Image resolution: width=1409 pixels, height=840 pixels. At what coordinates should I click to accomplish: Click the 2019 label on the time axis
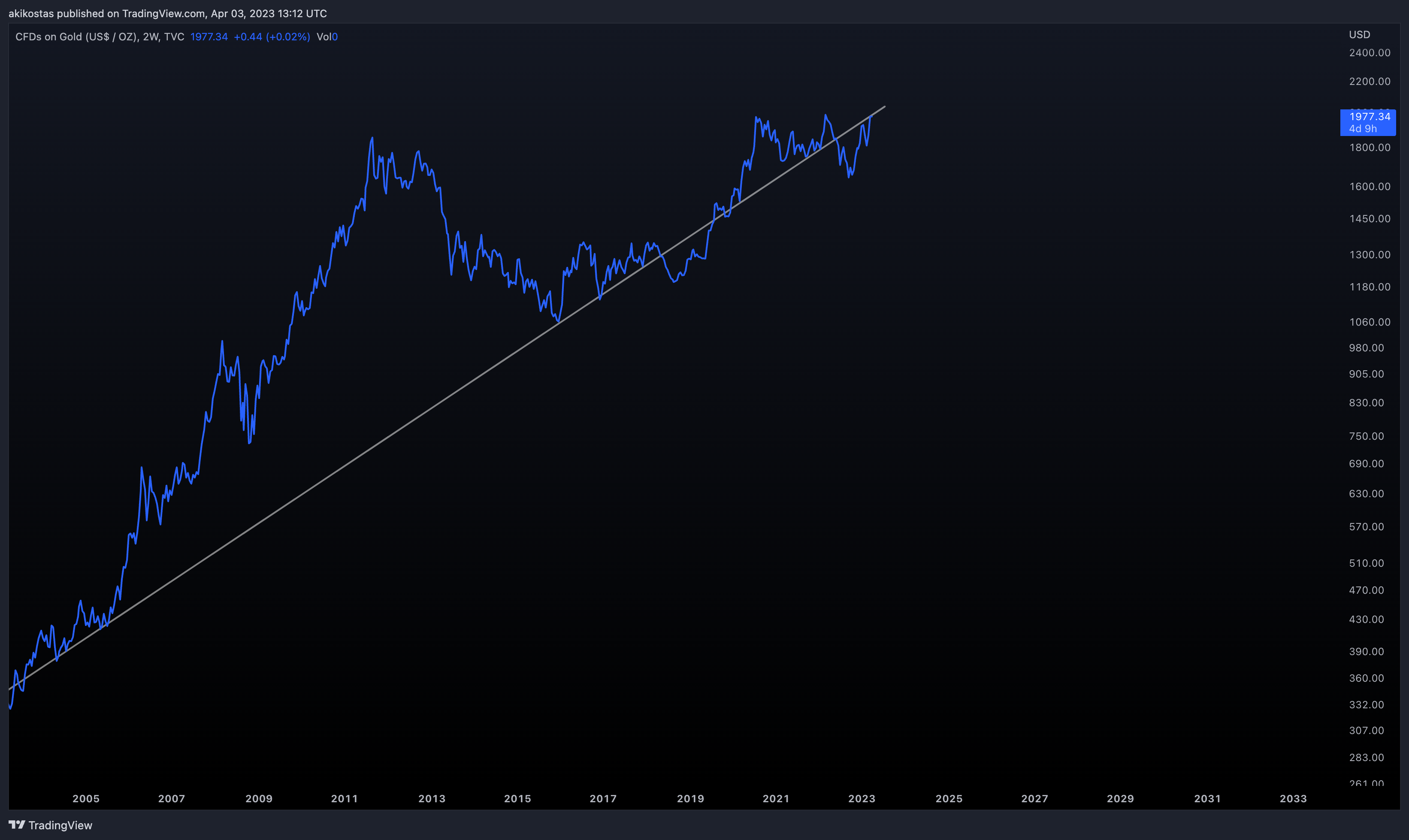691,799
